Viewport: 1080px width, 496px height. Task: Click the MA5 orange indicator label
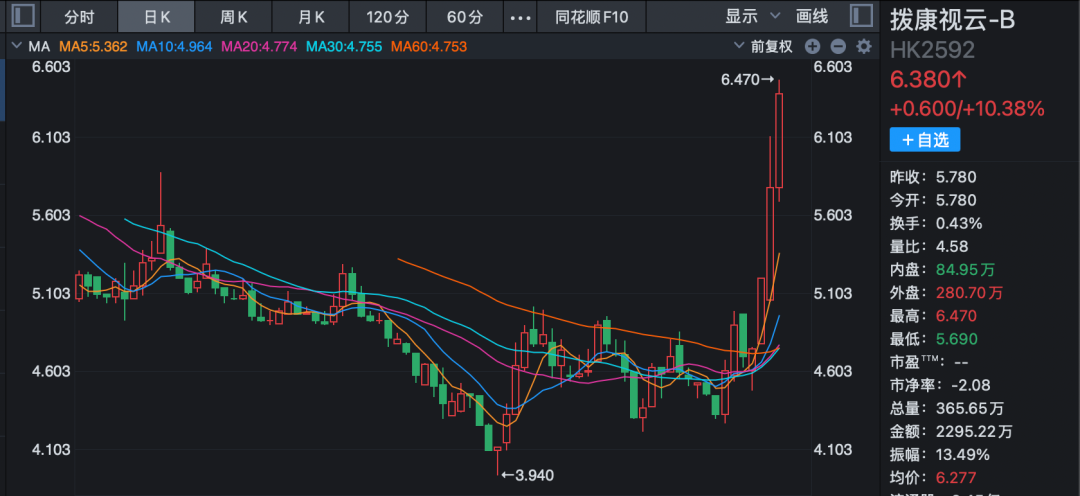[93, 46]
